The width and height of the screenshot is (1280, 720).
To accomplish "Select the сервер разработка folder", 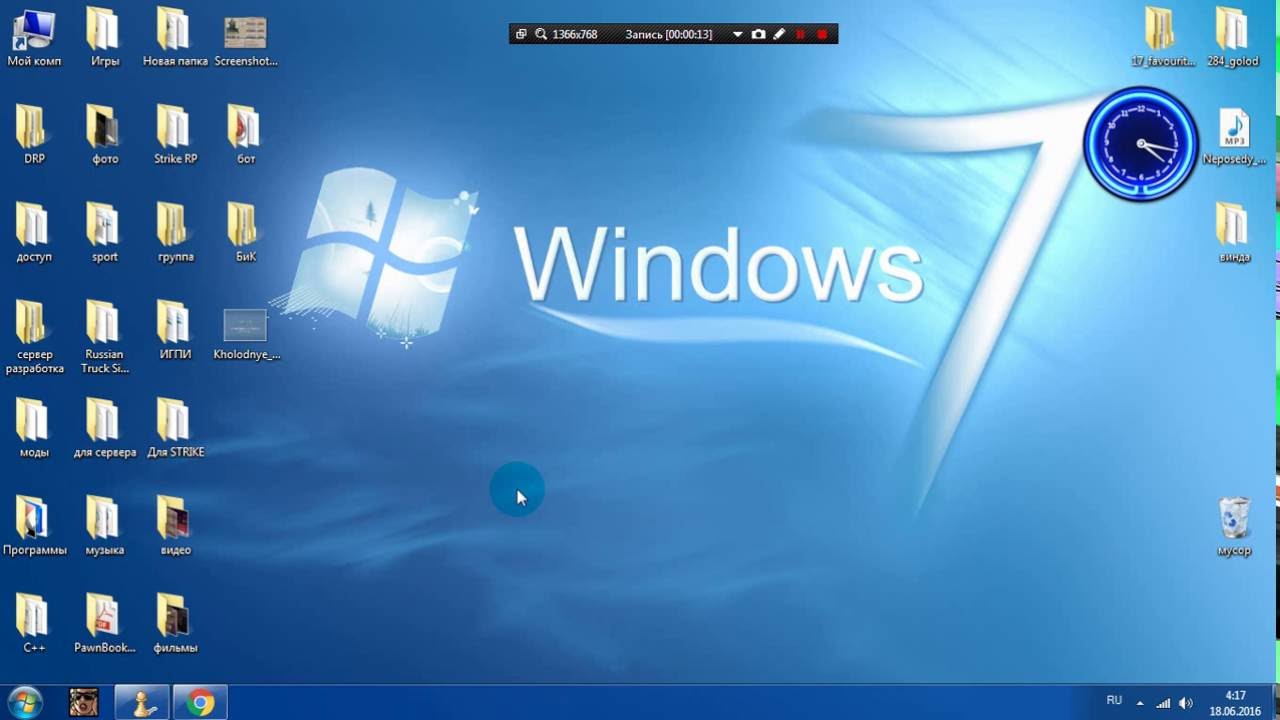I will [x=34, y=337].
